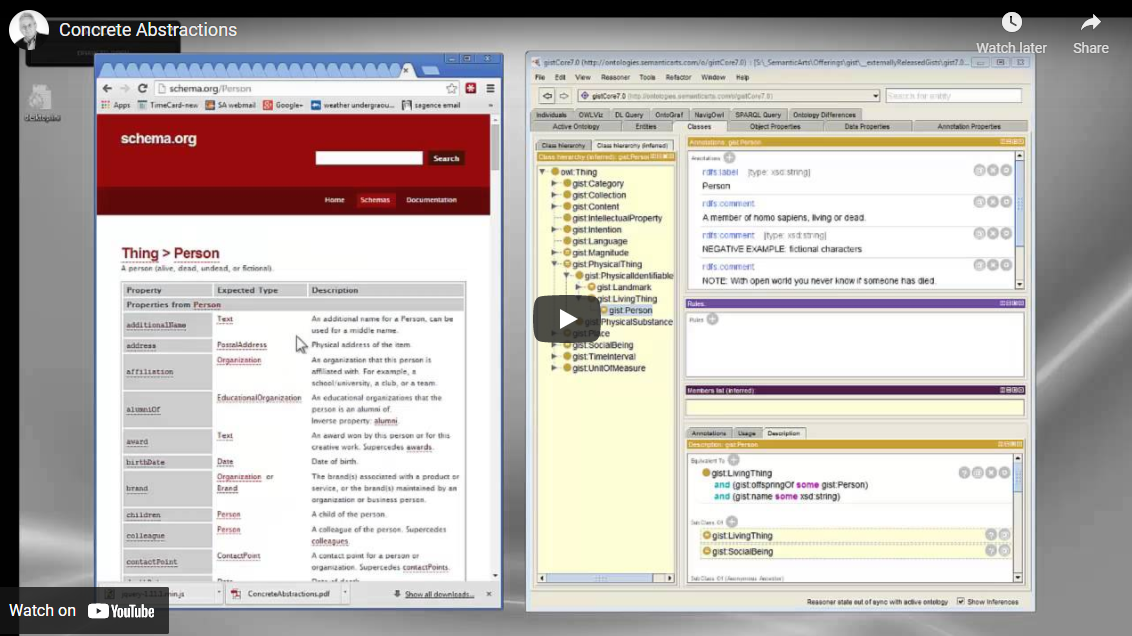Open ConcreteAbstractions.pdf download item
Screen dimensions: 1132x636
[282, 594]
